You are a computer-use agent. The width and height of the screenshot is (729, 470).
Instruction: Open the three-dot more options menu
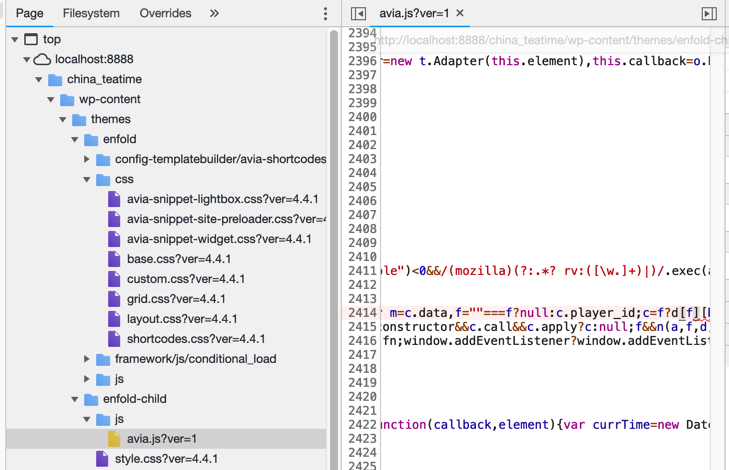(x=325, y=13)
